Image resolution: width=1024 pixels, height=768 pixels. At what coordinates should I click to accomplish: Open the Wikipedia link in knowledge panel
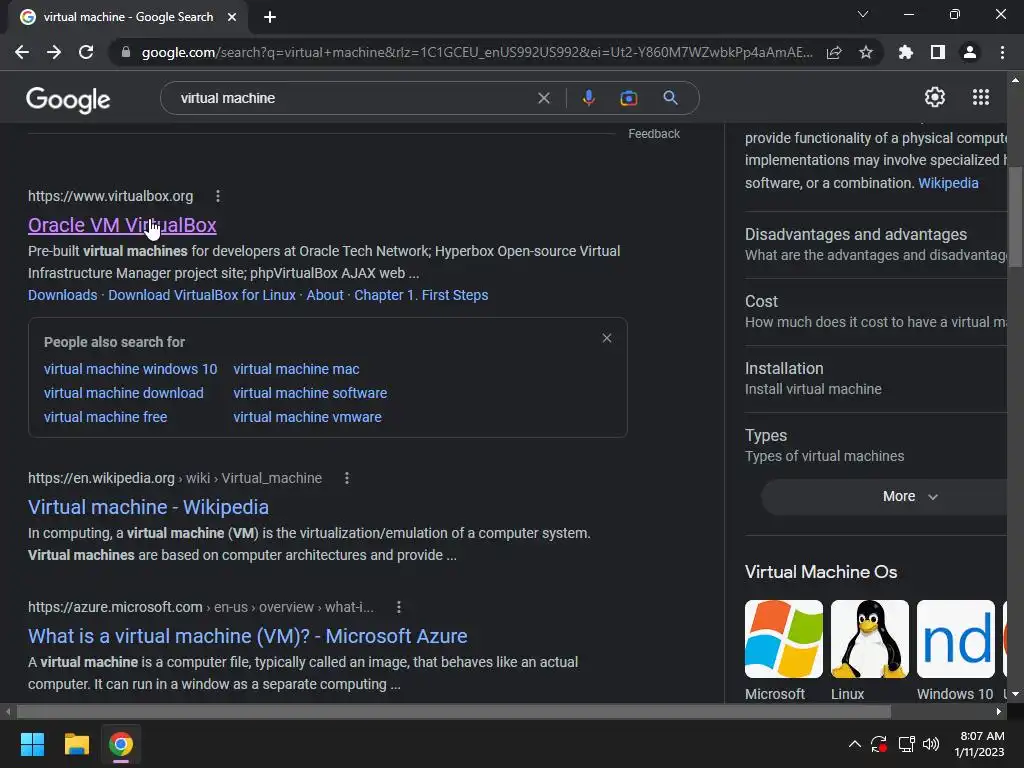tap(948, 183)
